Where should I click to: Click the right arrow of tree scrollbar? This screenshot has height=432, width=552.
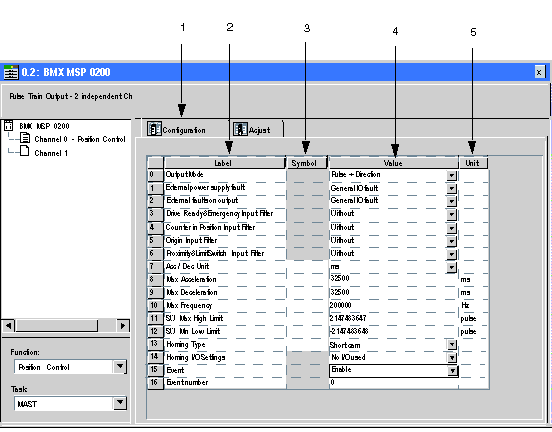[123, 325]
